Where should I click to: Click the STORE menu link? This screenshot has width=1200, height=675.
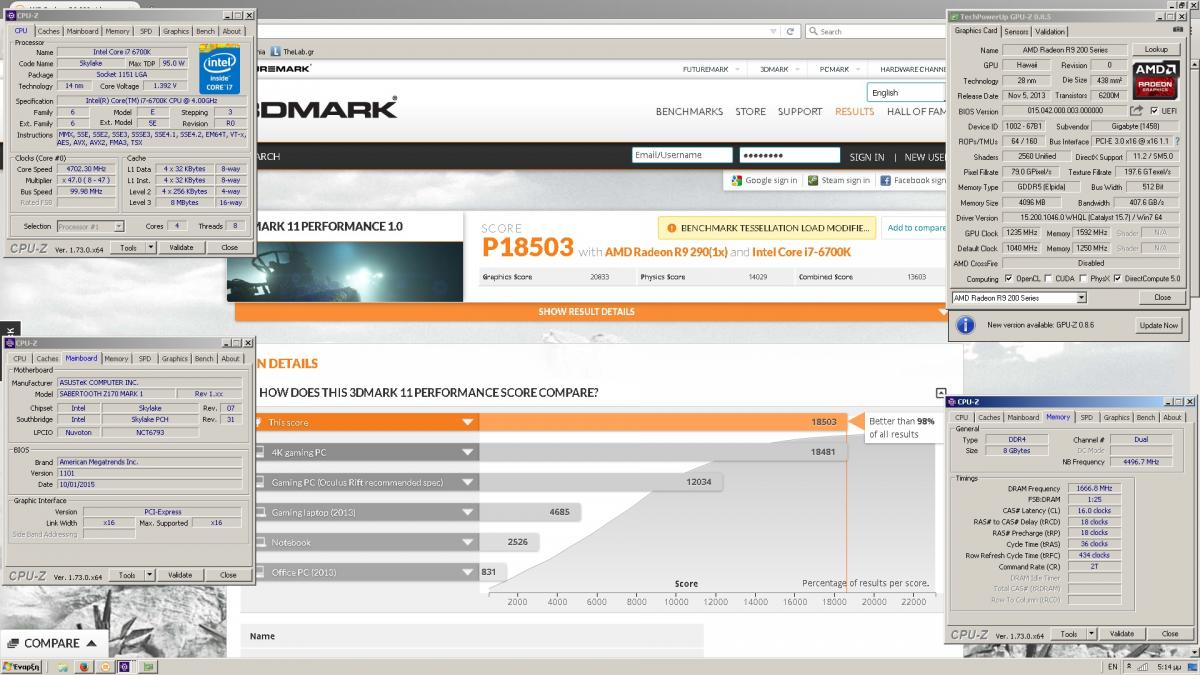pyautogui.click(x=750, y=112)
